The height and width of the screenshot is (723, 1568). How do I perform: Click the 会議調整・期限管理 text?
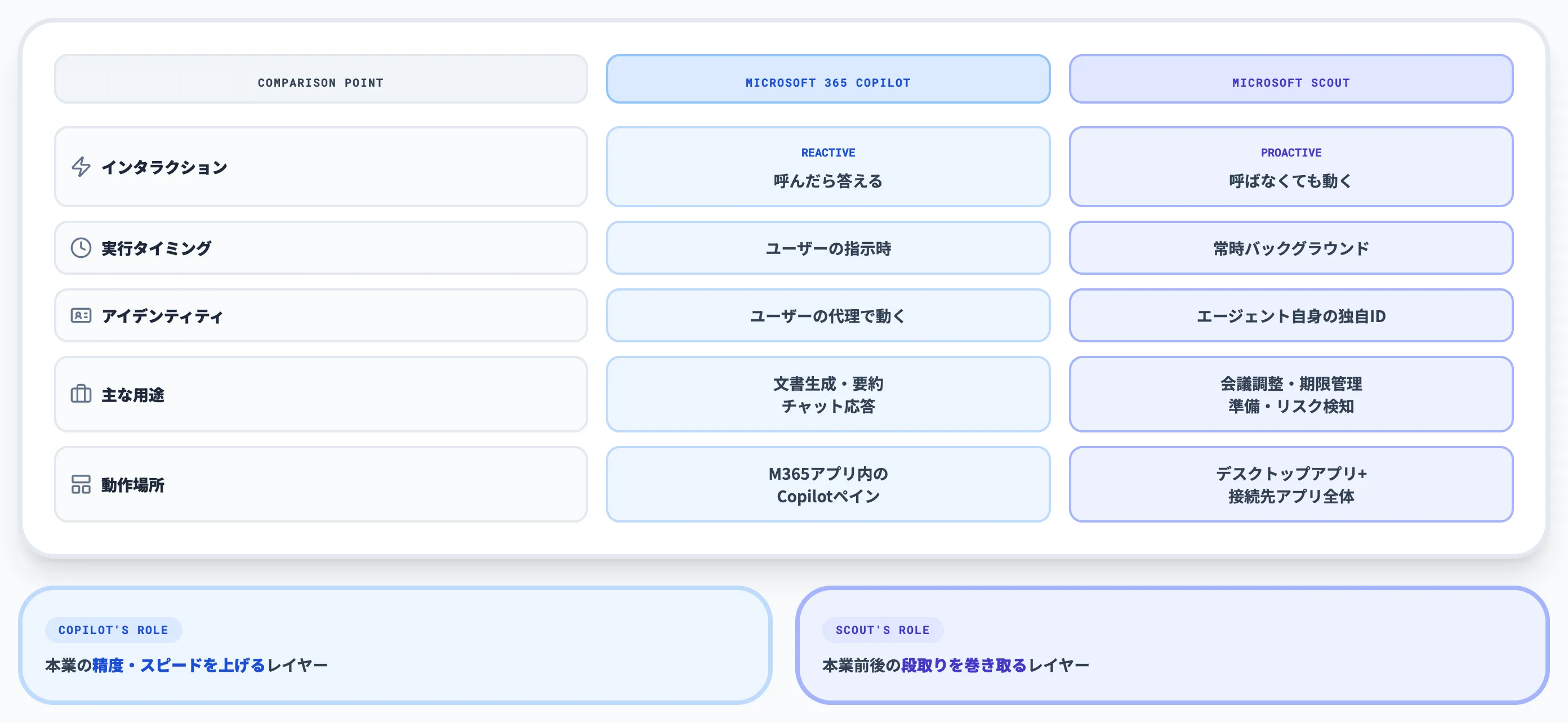click(x=1290, y=383)
